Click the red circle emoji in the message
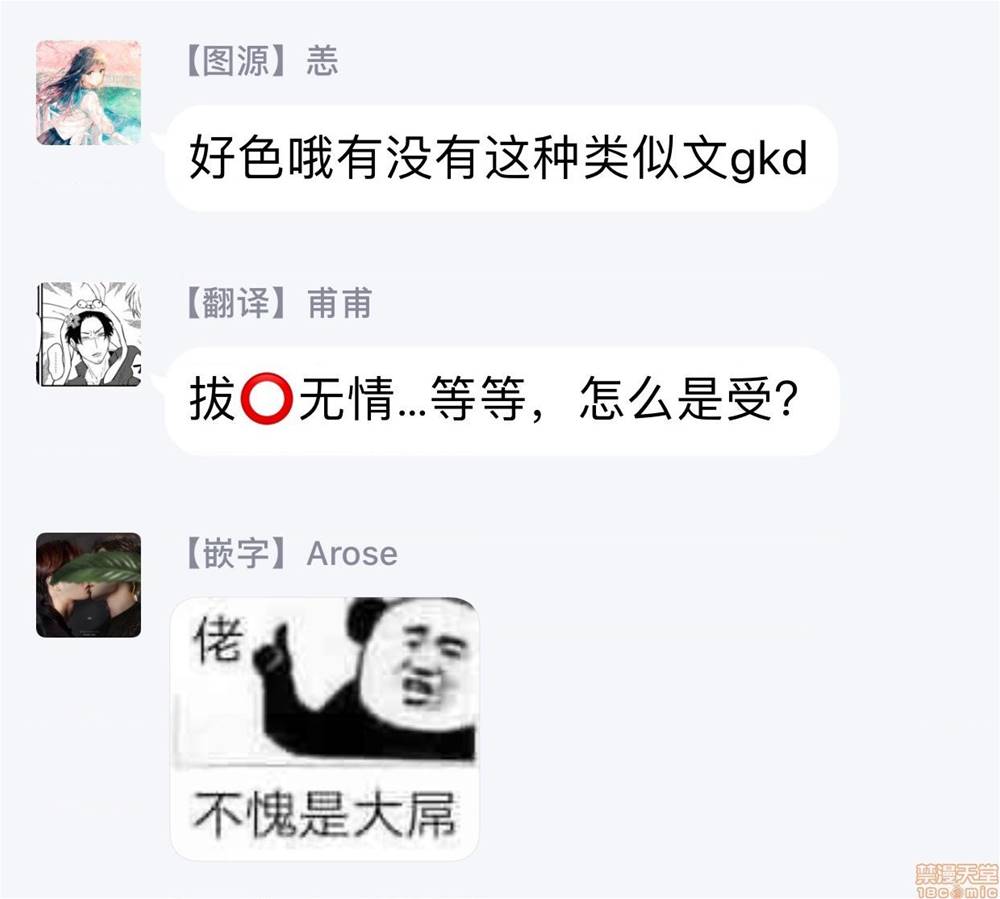The height and width of the screenshot is (899, 1000). (267, 399)
